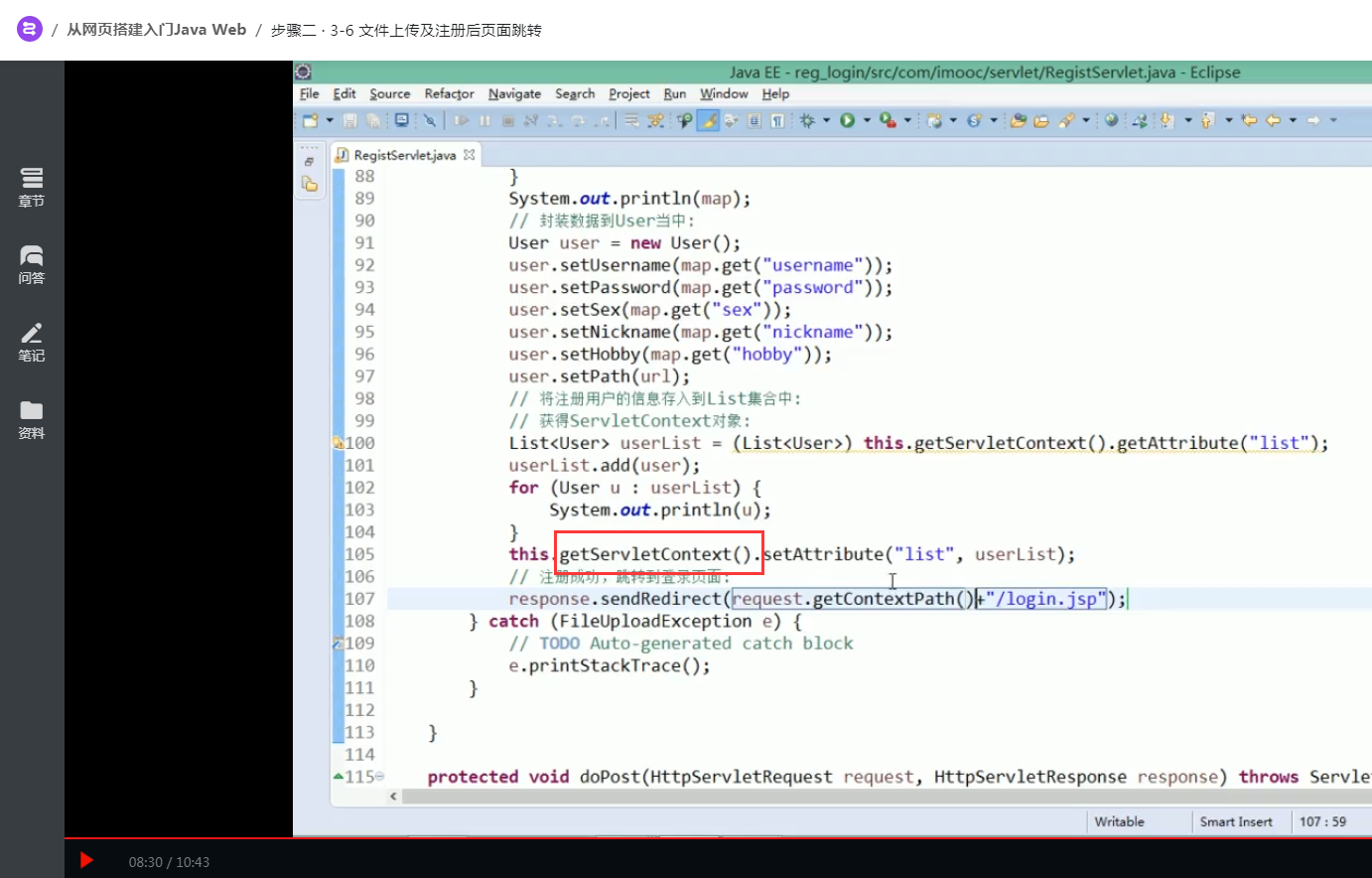
Task: Open the 章节 chapters sidebar panel
Action: [32, 187]
